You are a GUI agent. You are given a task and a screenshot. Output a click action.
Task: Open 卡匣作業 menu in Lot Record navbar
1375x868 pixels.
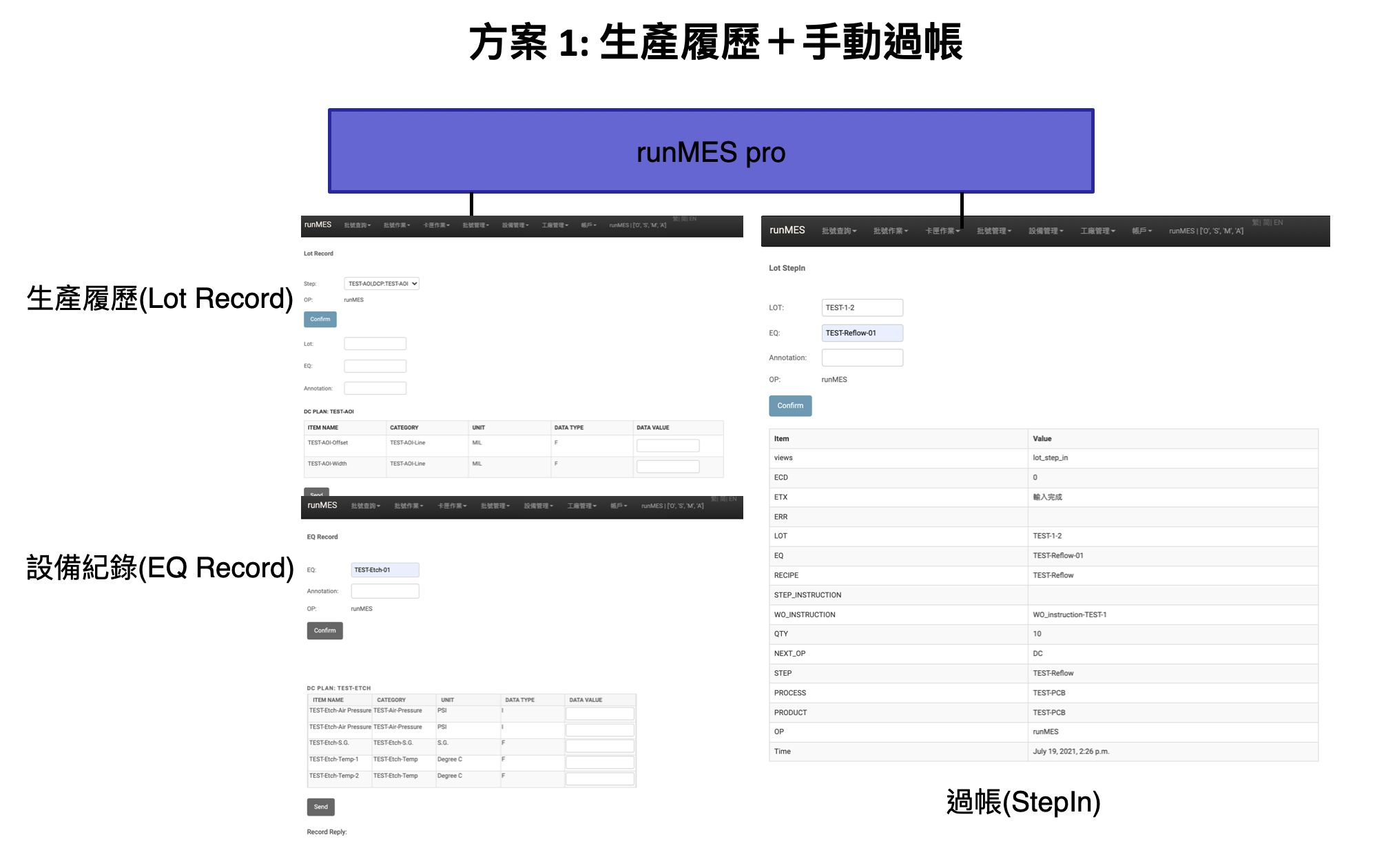click(x=436, y=225)
